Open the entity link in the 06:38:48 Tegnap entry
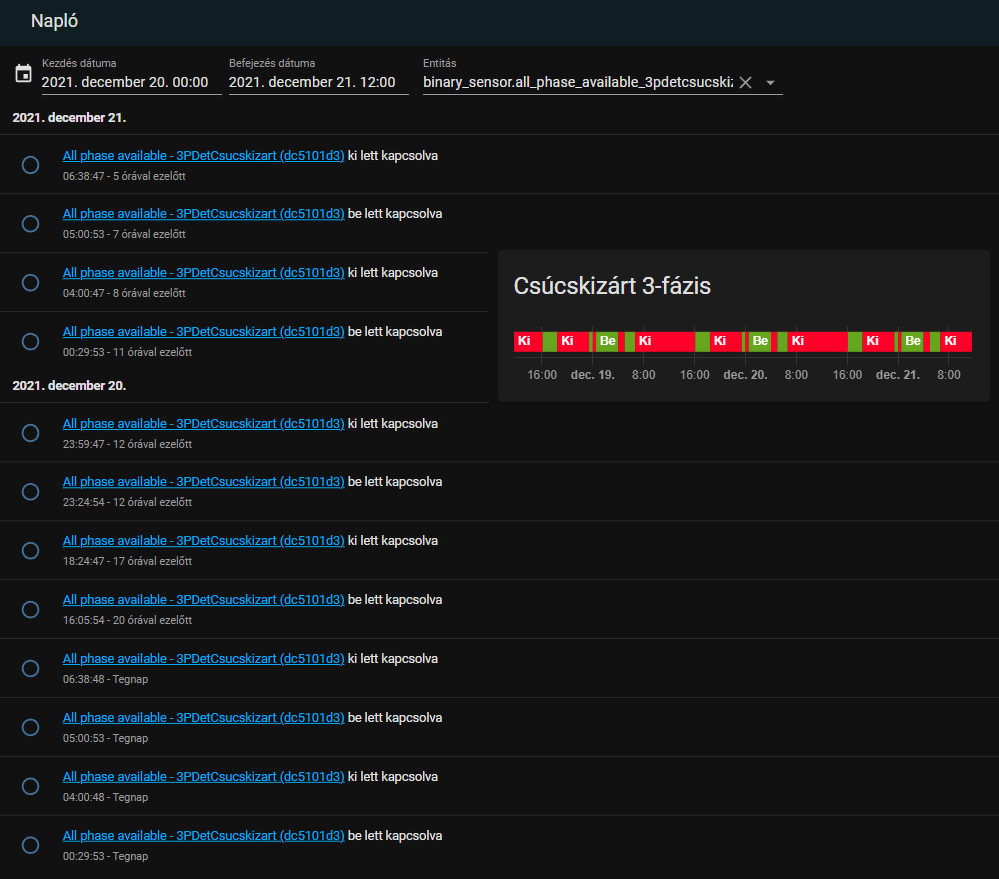999x879 pixels. point(203,659)
